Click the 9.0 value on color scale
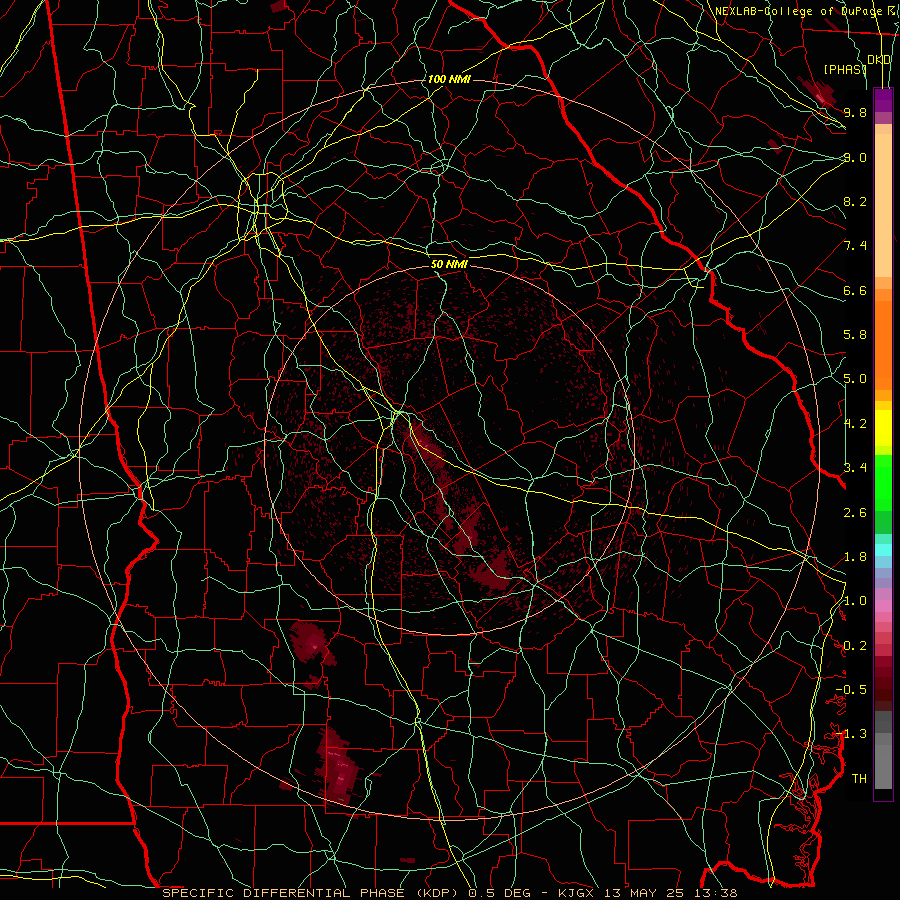Image resolution: width=900 pixels, height=900 pixels. (x=855, y=157)
